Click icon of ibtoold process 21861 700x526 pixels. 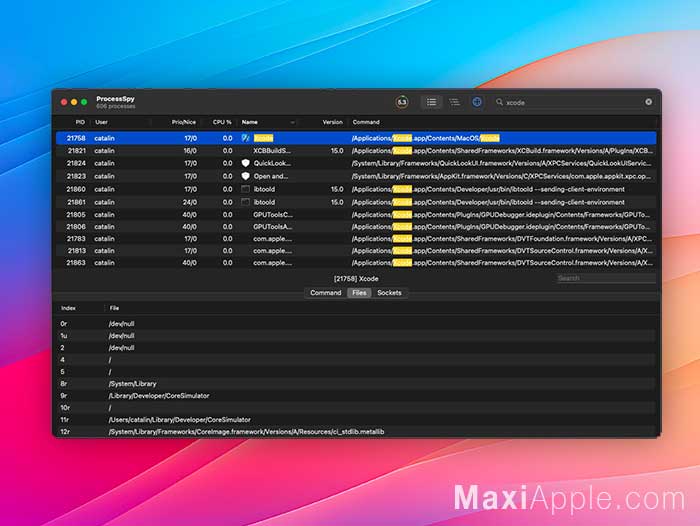pyautogui.click(x=246, y=202)
